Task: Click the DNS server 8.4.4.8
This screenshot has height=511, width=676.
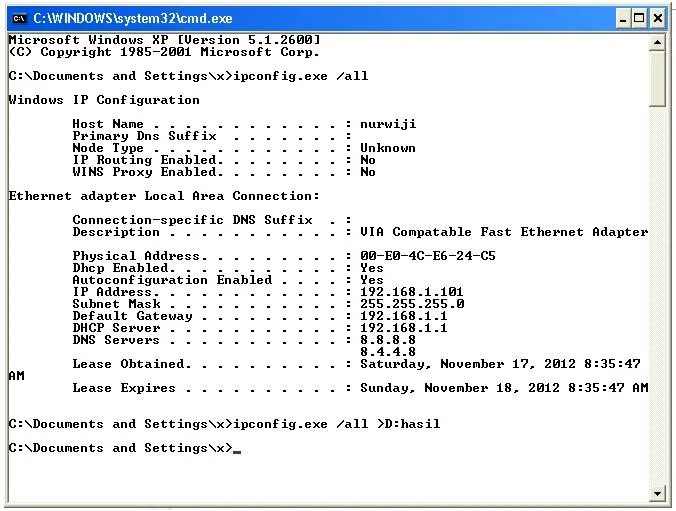Action: click(x=388, y=352)
